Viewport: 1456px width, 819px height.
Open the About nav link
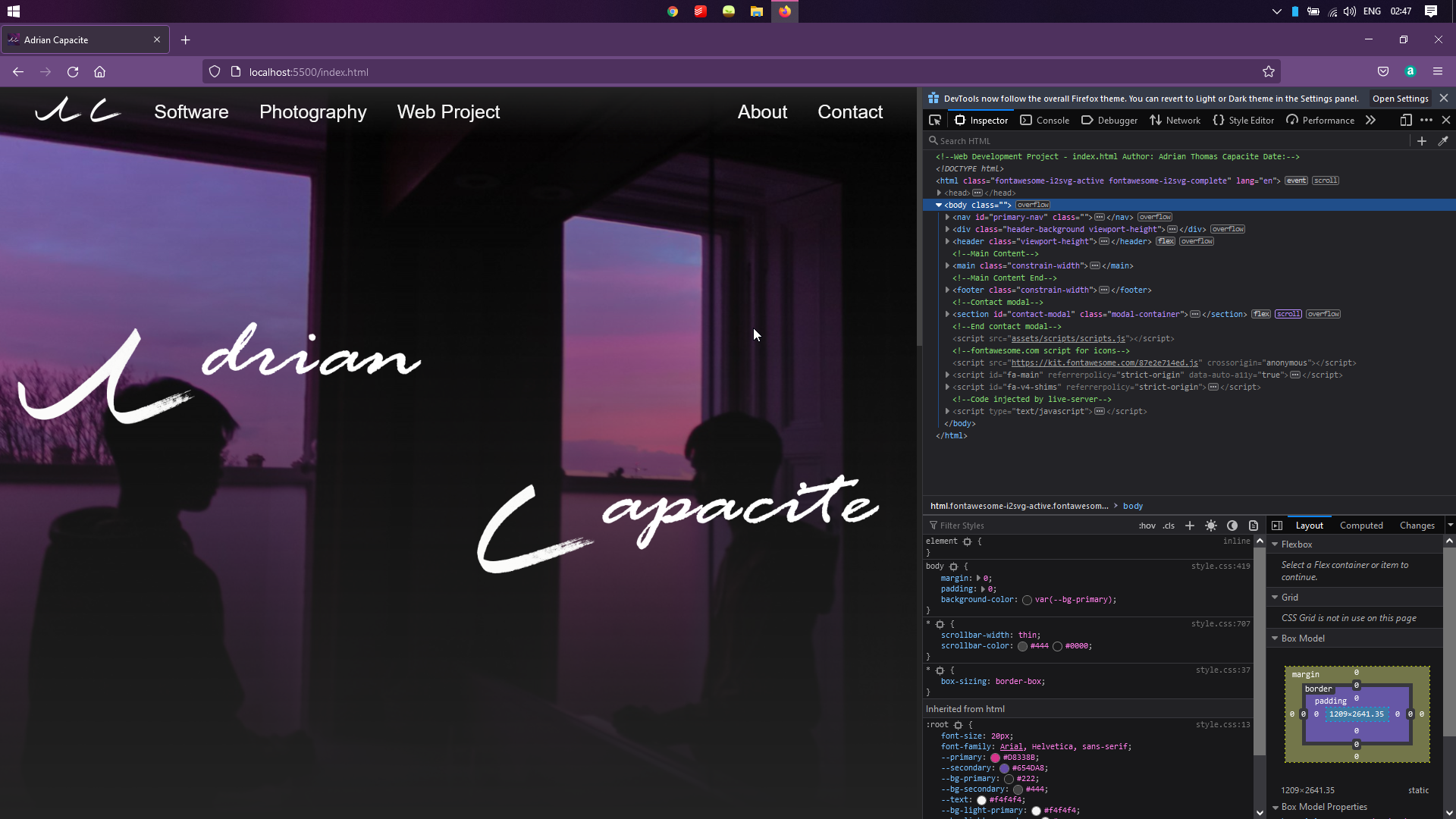pos(762,112)
